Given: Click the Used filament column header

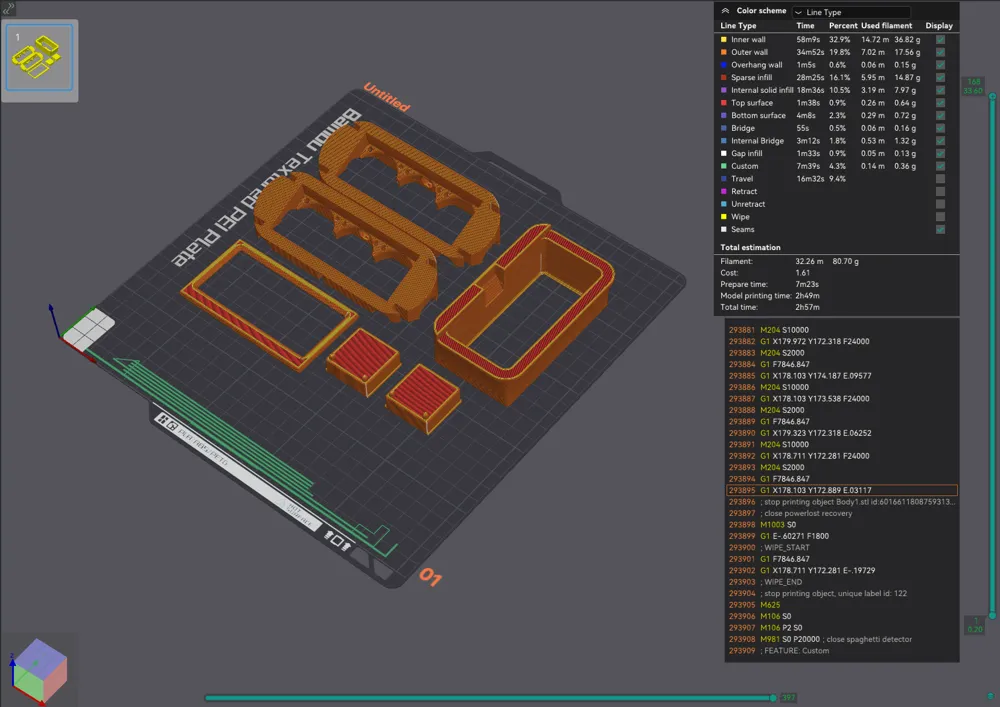Looking at the screenshot, I should coord(888,25).
